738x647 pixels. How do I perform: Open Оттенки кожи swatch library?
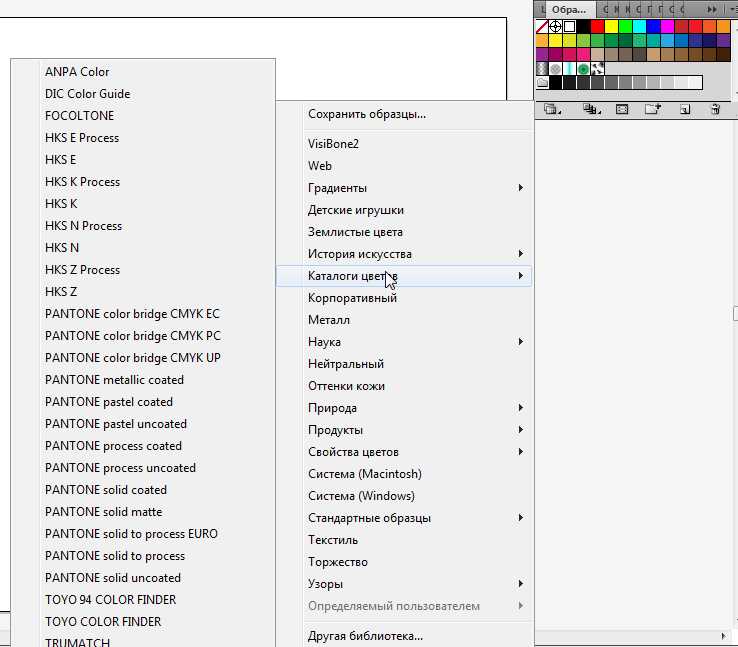tap(404, 386)
